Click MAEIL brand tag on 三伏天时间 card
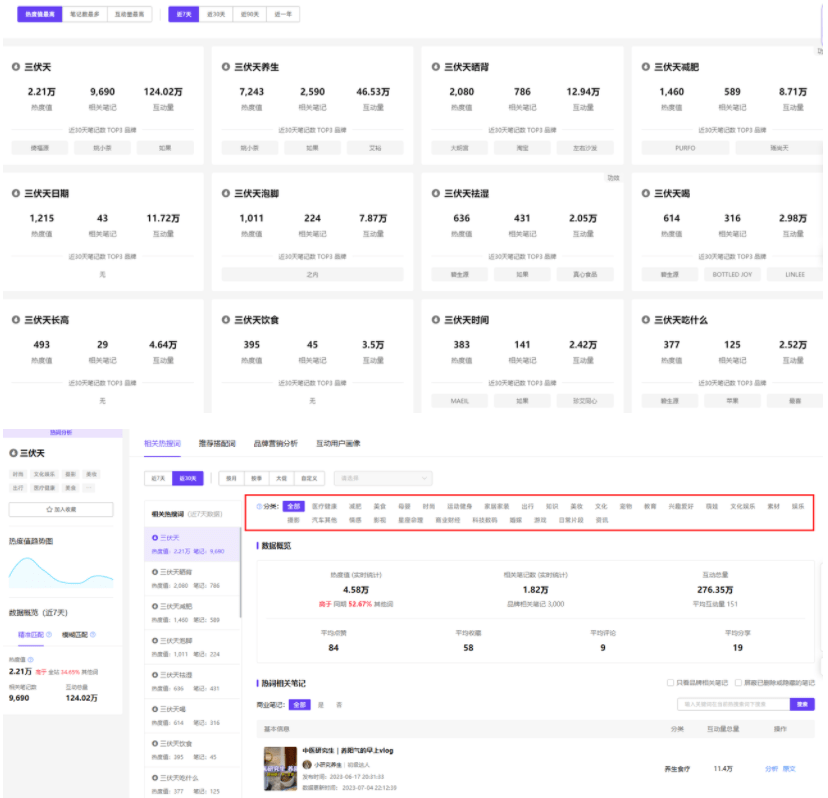Screen dimensions: 828x798 pyautogui.click(x=459, y=401)
